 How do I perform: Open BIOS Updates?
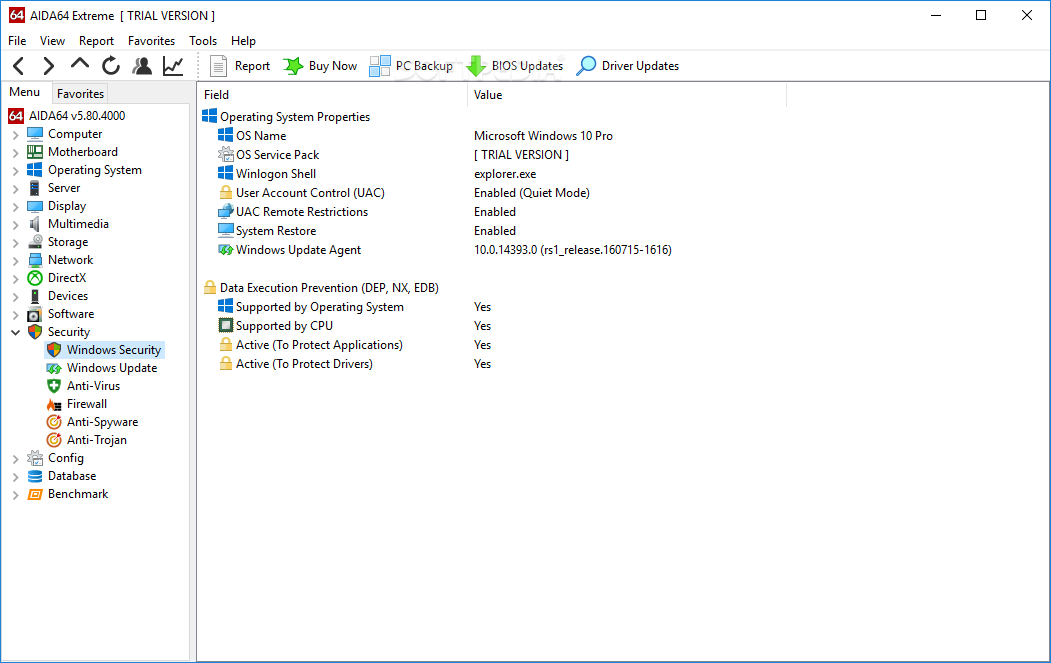tap(515, 66)
